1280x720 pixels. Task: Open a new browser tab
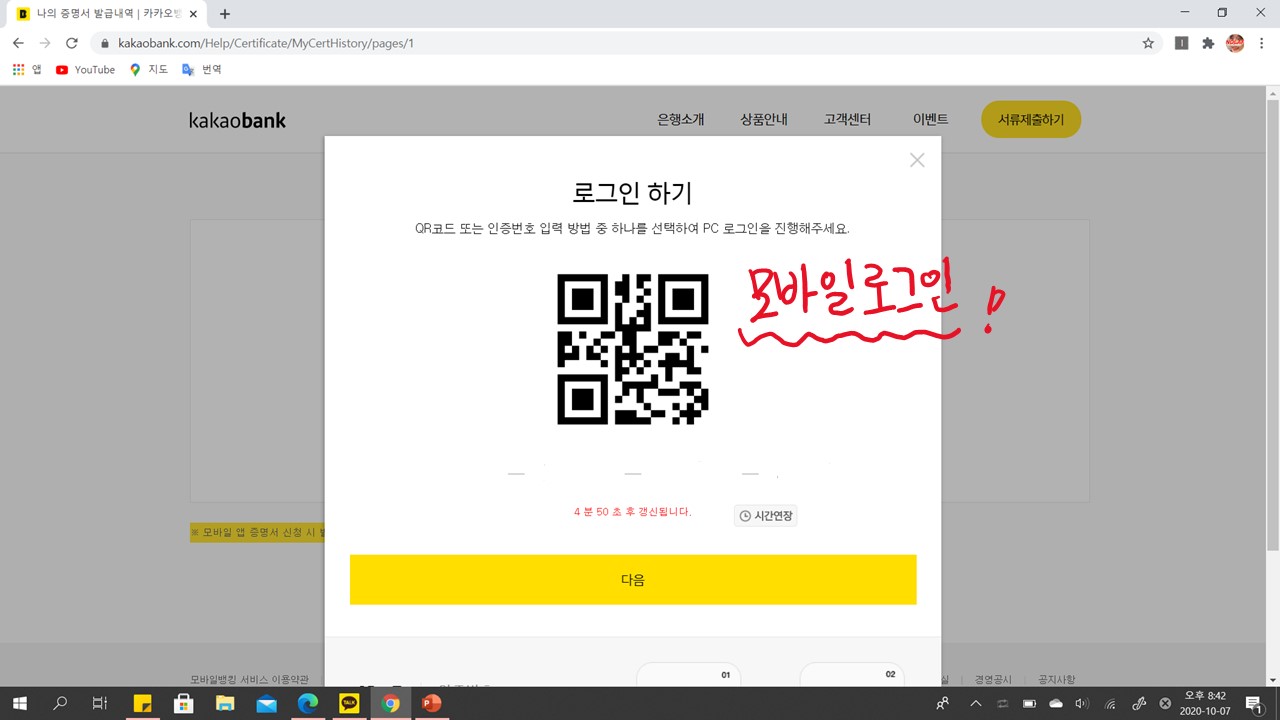(x=225, y=14)
